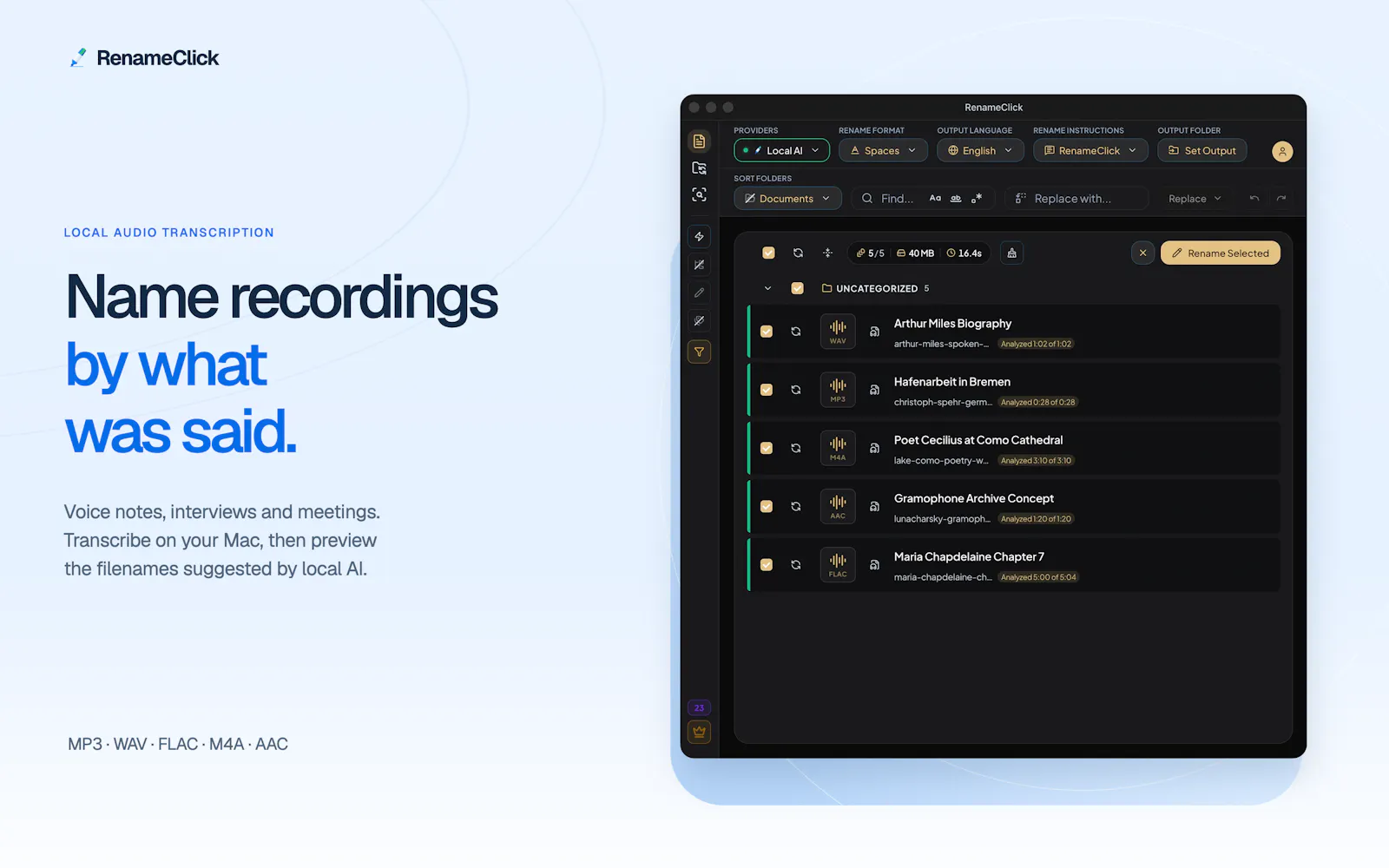Click the Set Output folder button

point(1202,151)
